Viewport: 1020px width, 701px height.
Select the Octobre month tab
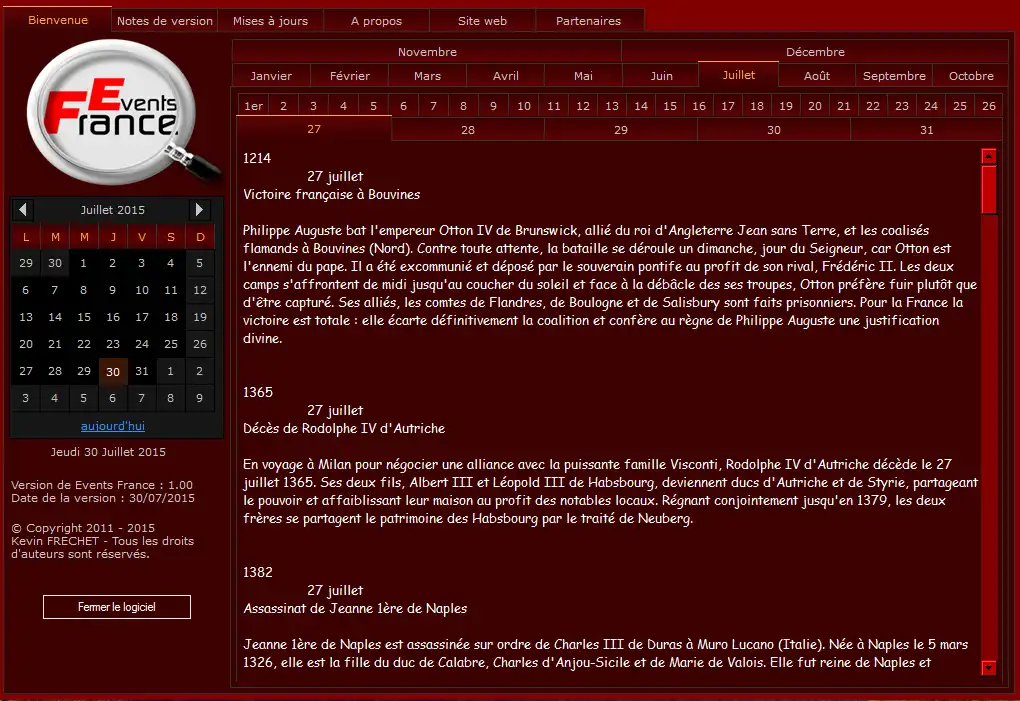971,75
